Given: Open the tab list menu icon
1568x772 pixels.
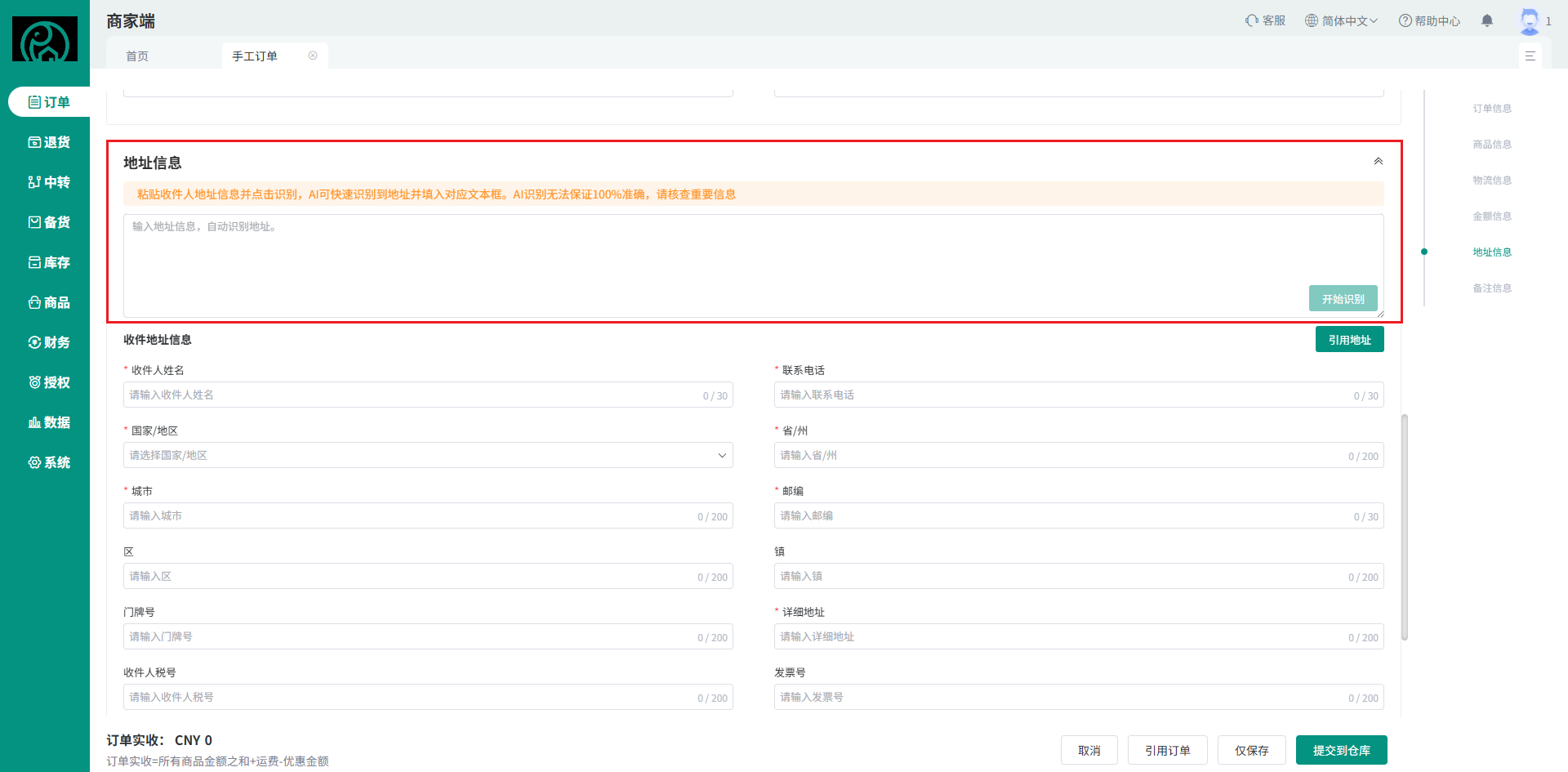Looking at the screenshot, I should pos(1530,56).
